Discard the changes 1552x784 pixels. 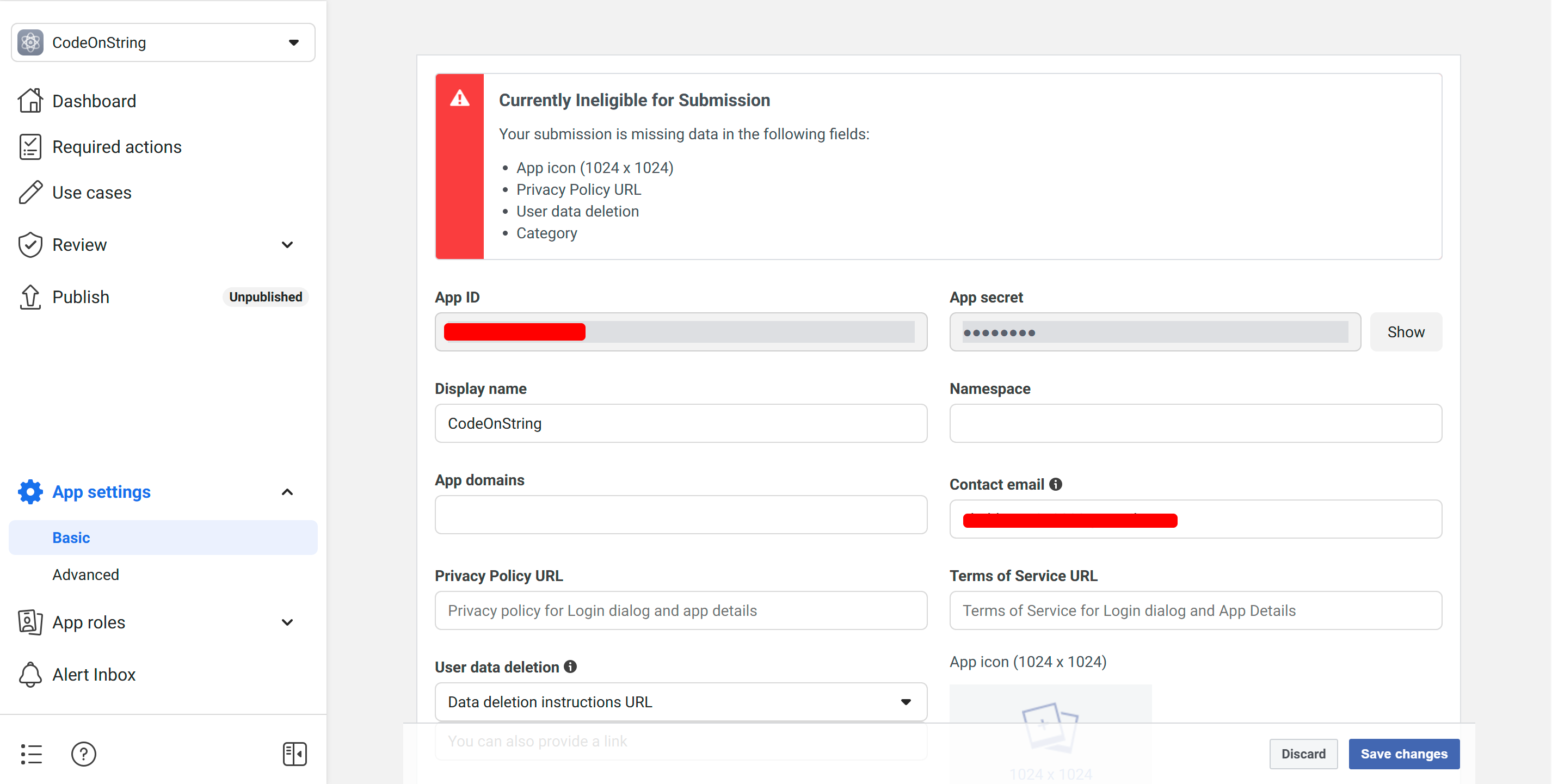click(x=1303, y=754)
